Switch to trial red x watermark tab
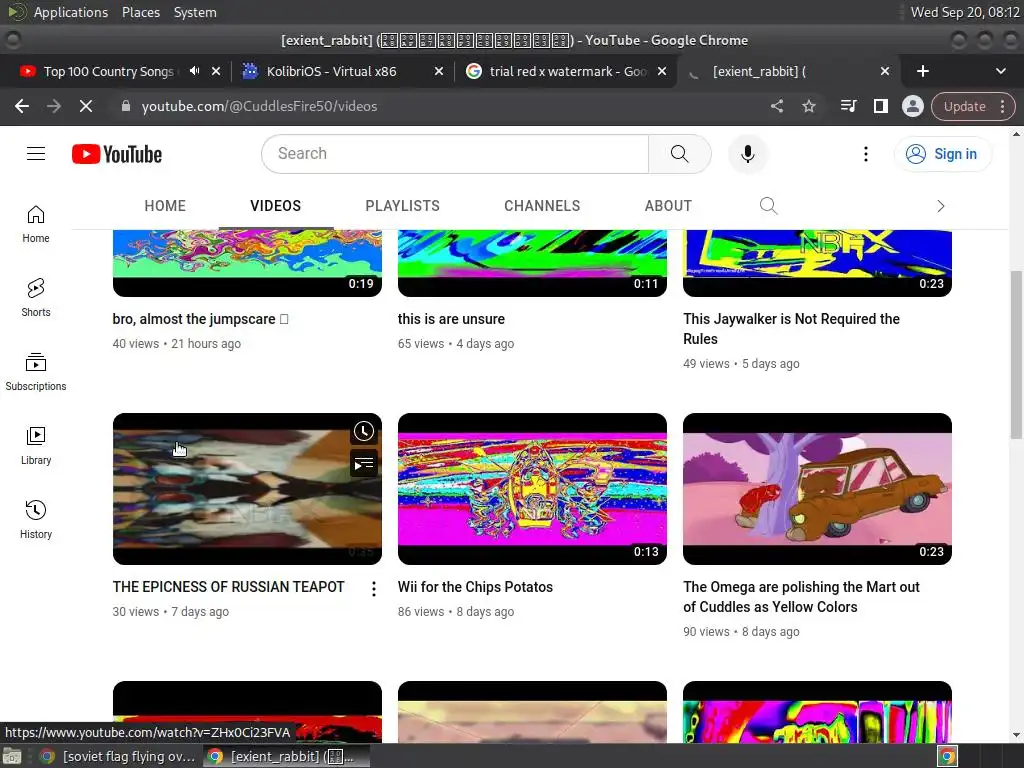The width and height of the screenshot is (1024, 768). 567,71
